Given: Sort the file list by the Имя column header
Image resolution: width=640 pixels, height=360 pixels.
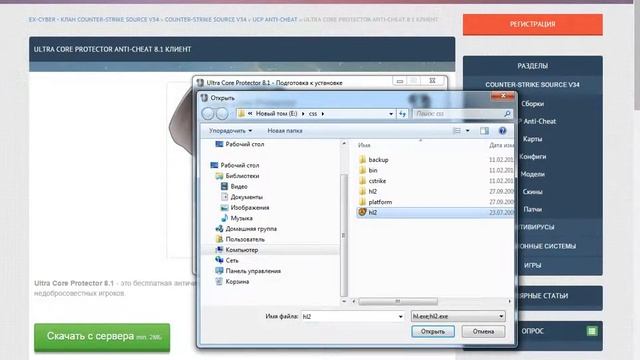Looking at the screenshot, I should pos(364,145).
